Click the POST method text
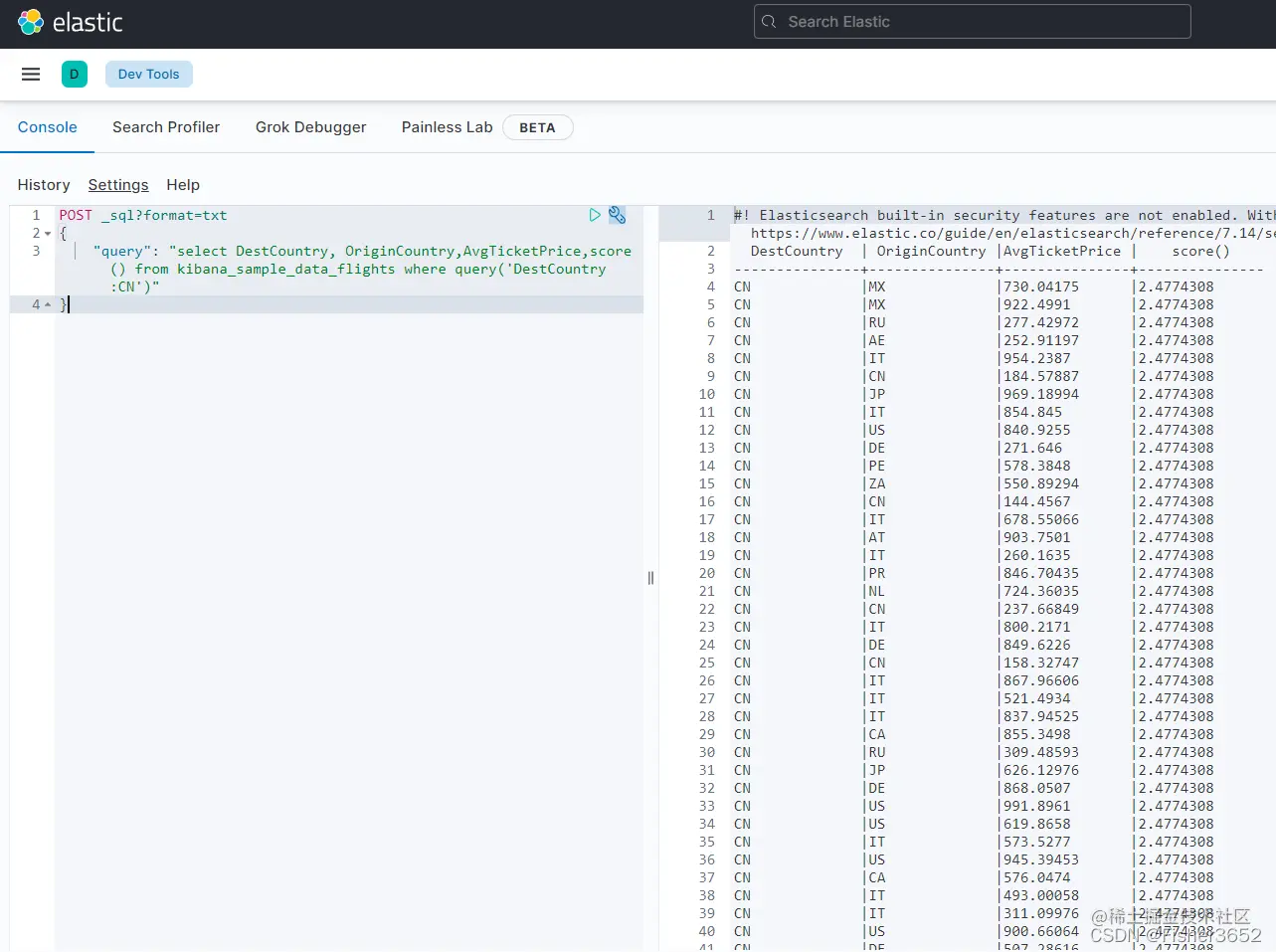Viewport: 1276px width, 952px height. tap(76, 215)
